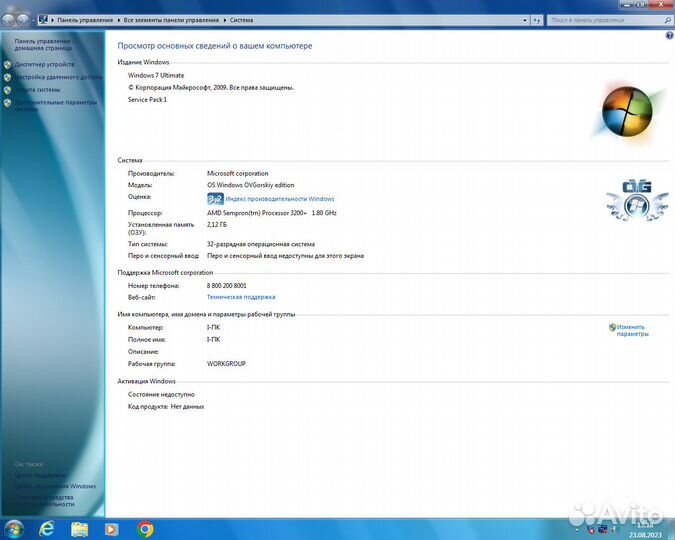Screen dimensions: 675x540
Task: Open 'Дополнительные параметры системы' link
Action: 56,106
